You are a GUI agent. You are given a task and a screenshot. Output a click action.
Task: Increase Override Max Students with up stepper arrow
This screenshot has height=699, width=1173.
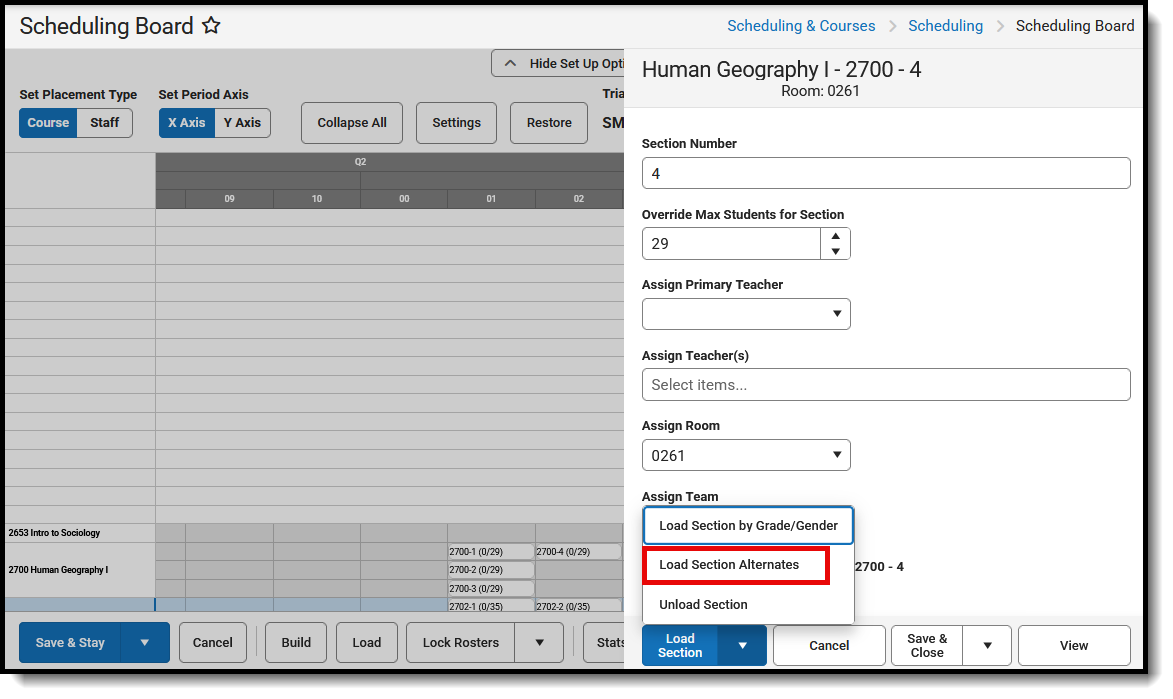(x=835, y=236)
